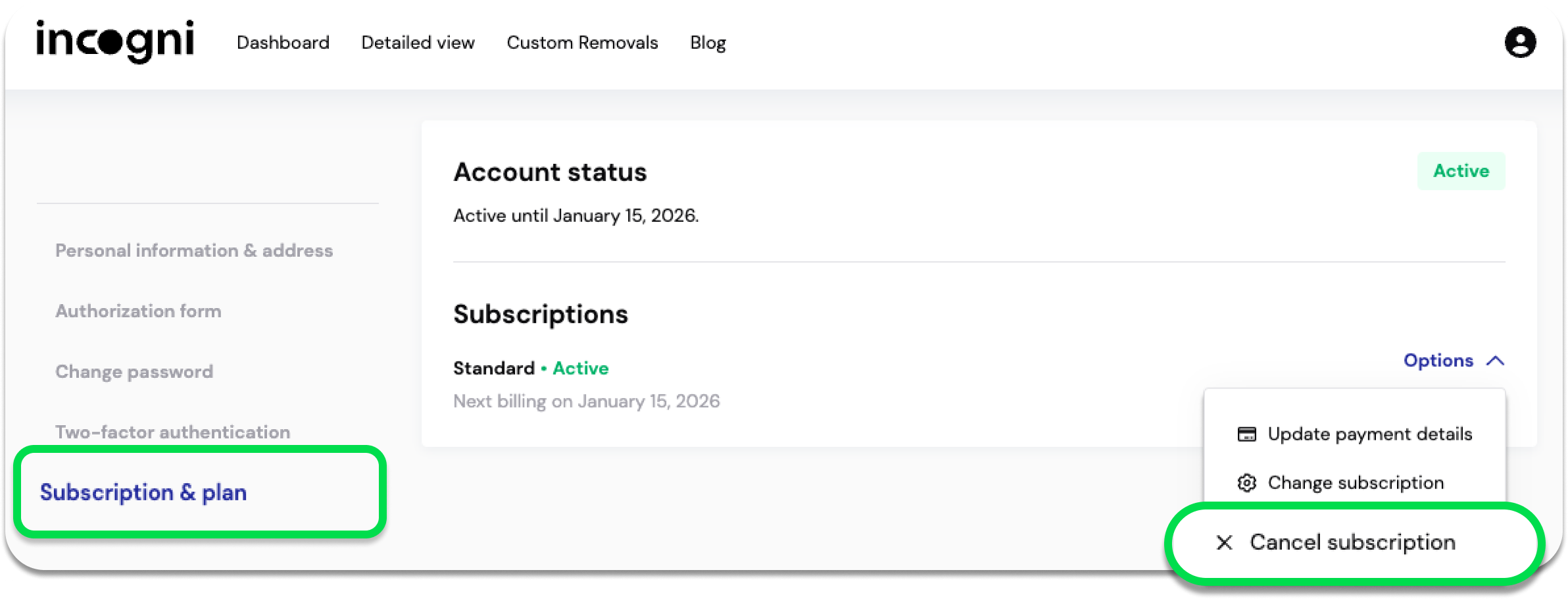The image size is (1568, 599).
Task: Select Cancel subscription from the menu
Action: point(1352,542)
